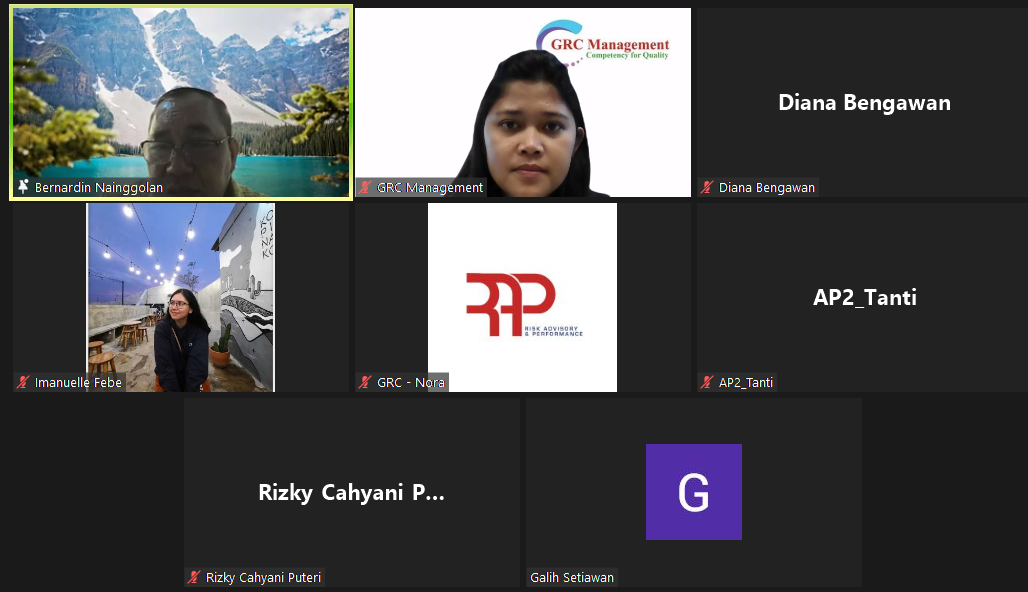Click the GRC - Nora name label
The height and width of the screenshot is (592, 1028).
tap(410, 382)
